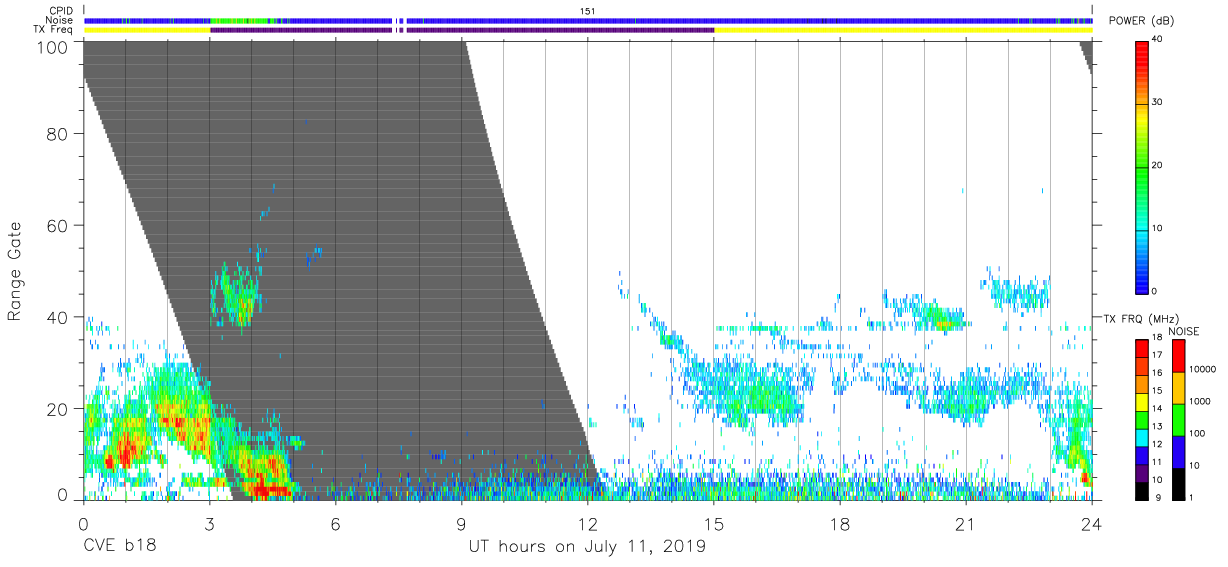Click 'UT hours on July 11, 2019' axis title
1228x567 pixels.
pos(587,547)
